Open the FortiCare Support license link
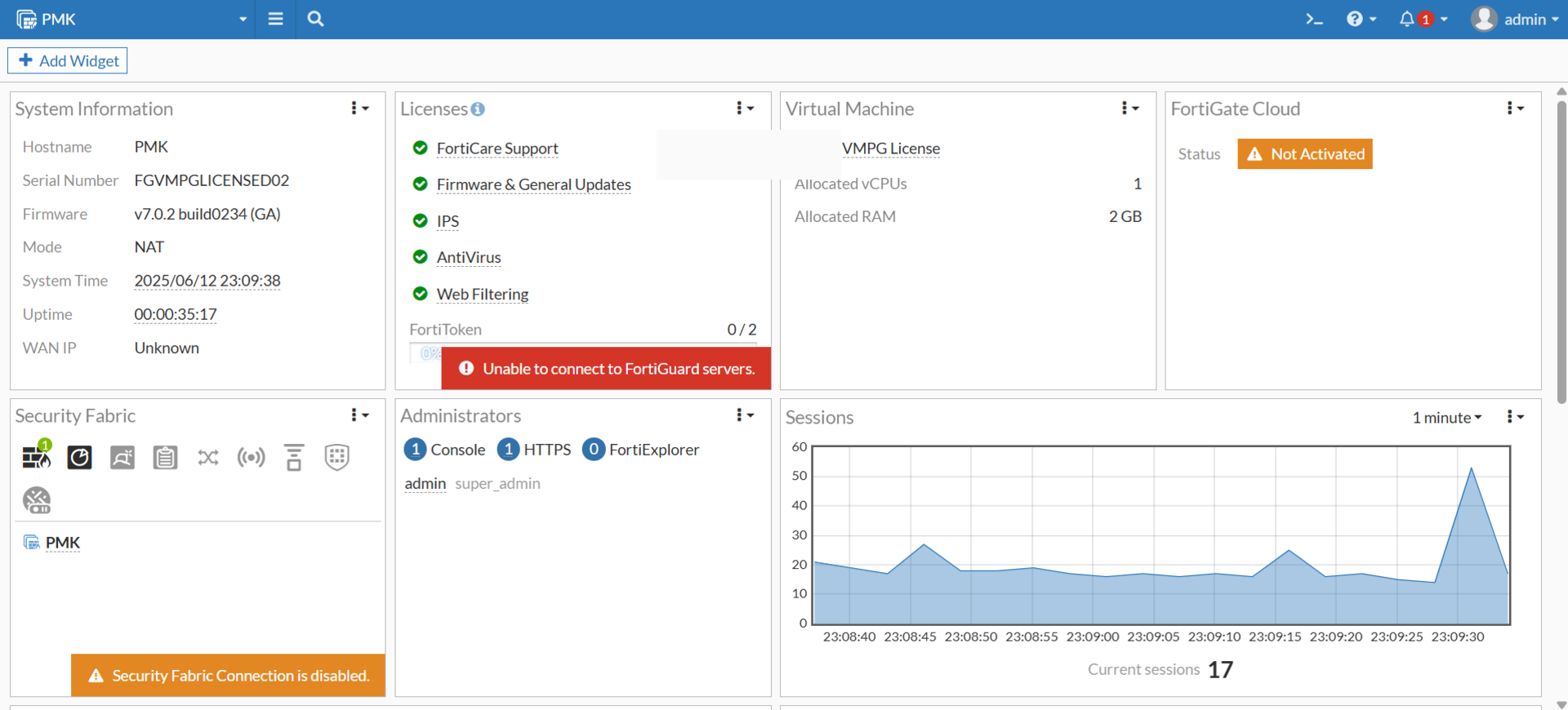Viewport: 1568px width, 710px height. [x=497, y=149]
